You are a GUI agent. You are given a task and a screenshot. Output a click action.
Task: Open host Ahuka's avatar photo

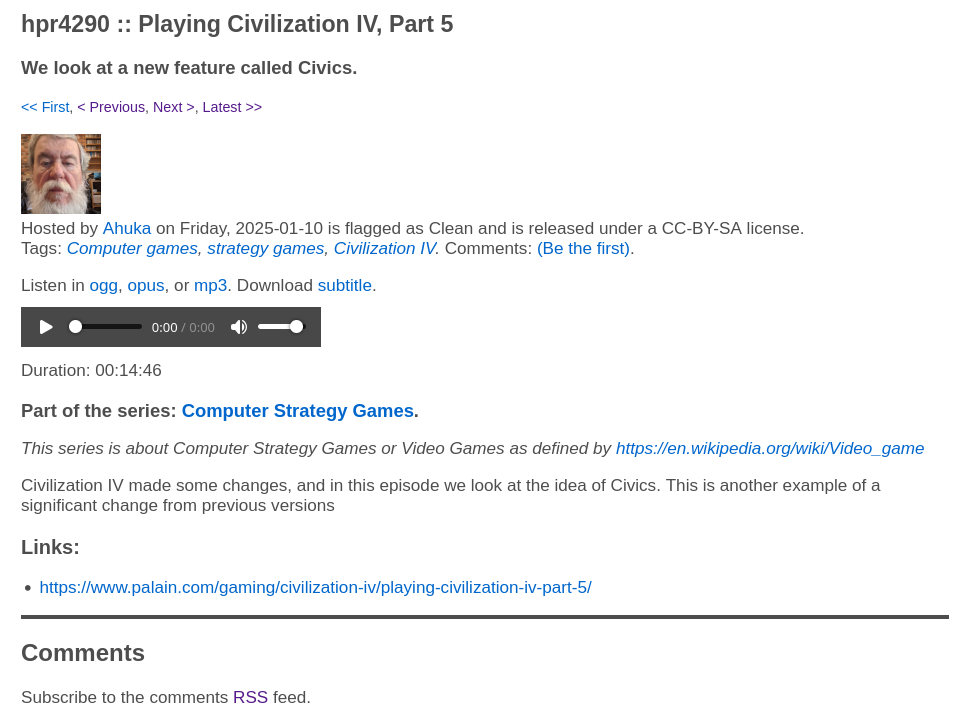click(61, 174)
